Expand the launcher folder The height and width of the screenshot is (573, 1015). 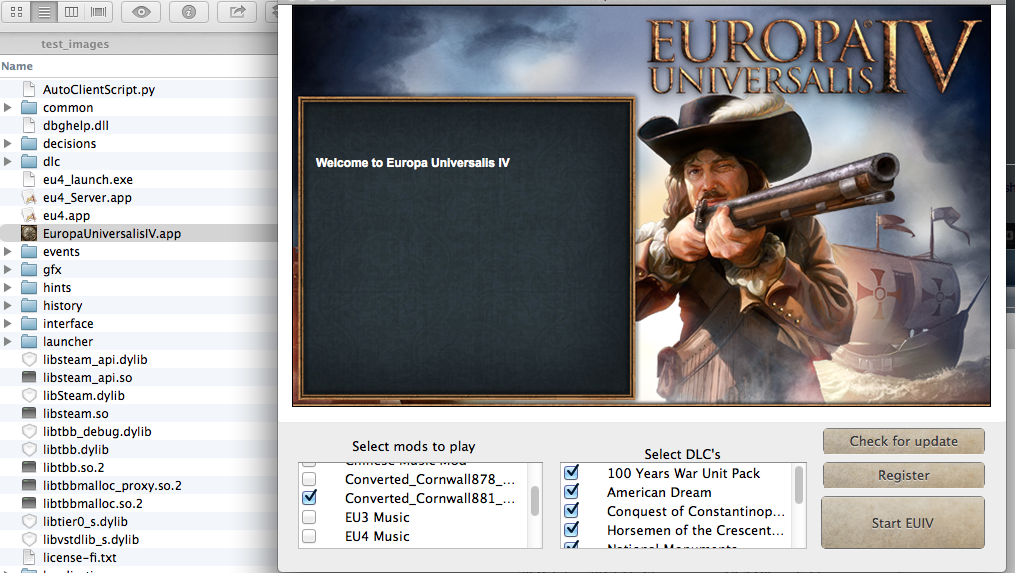(9, 341)
